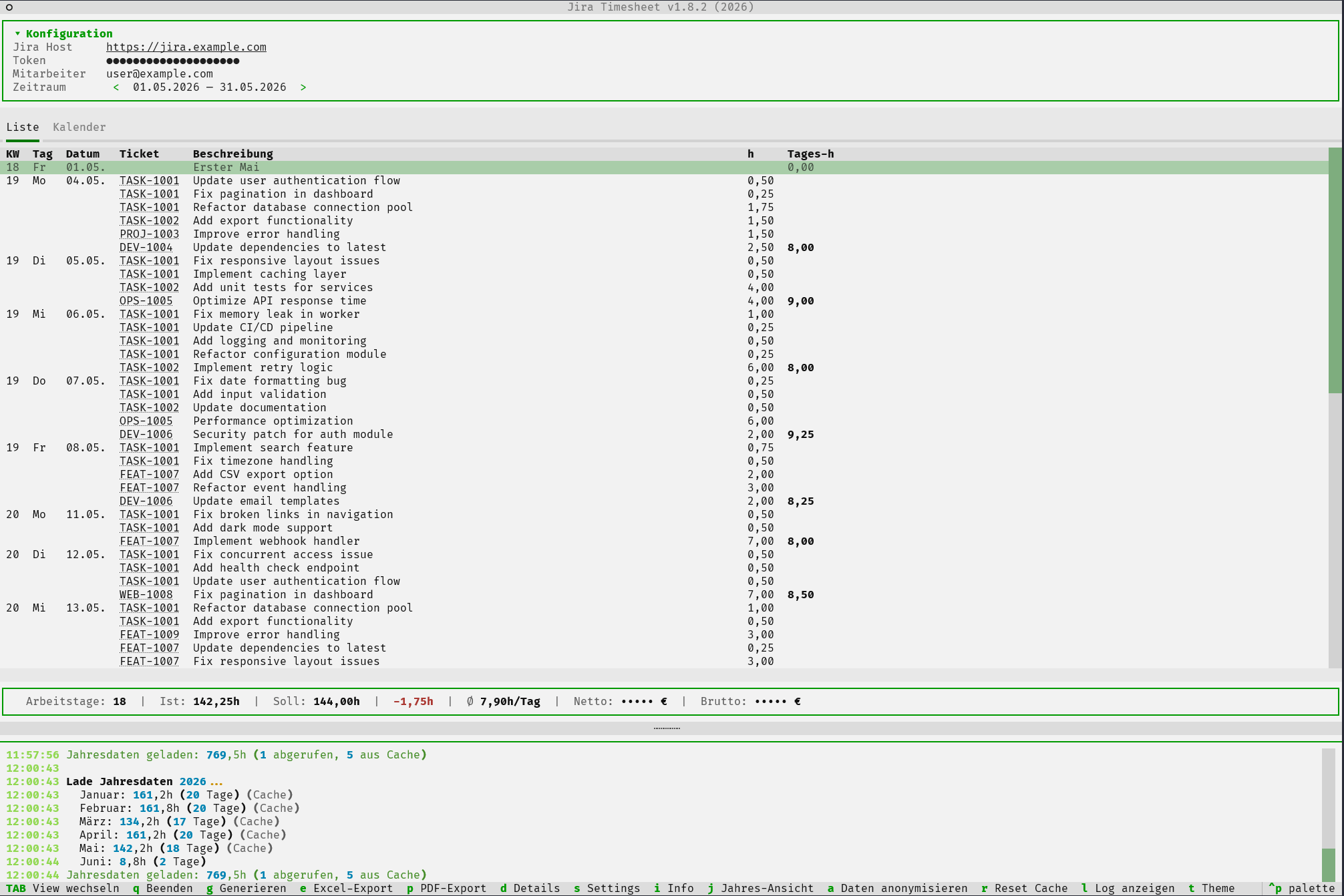
Task: Click the log entry for Juni 8,8h
Action: coord(143,862)
